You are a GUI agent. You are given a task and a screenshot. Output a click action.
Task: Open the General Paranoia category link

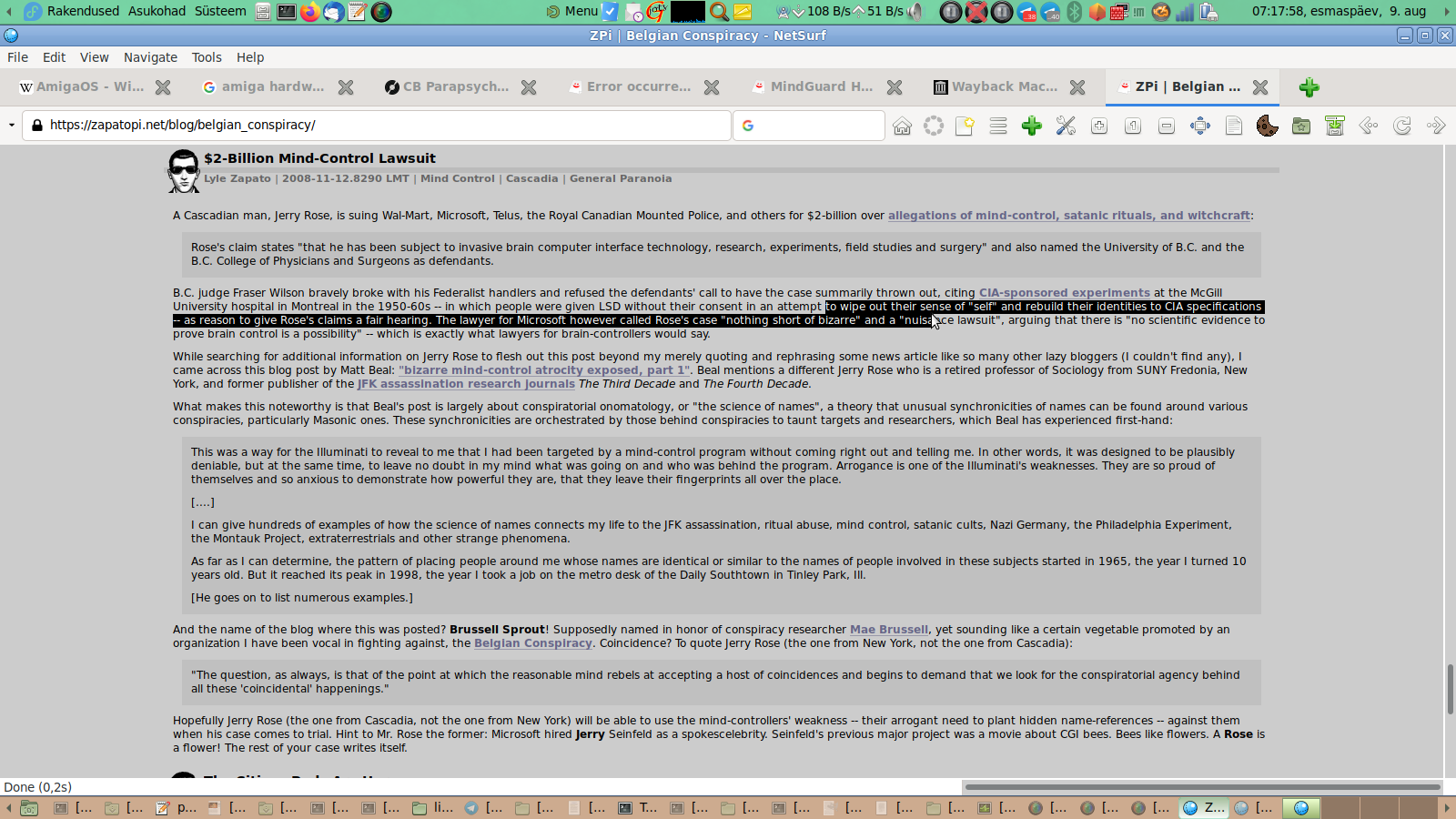pyautogui.click(x=621, y=178)
